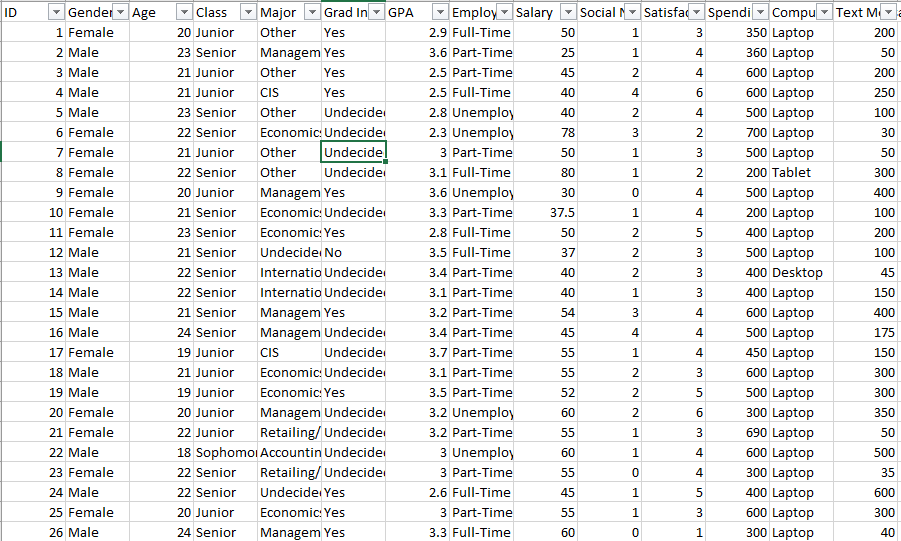The image size is (901, 541).
Task: Select the 'Internatio' major cell in row ID 14
Action: pos(289,293)
